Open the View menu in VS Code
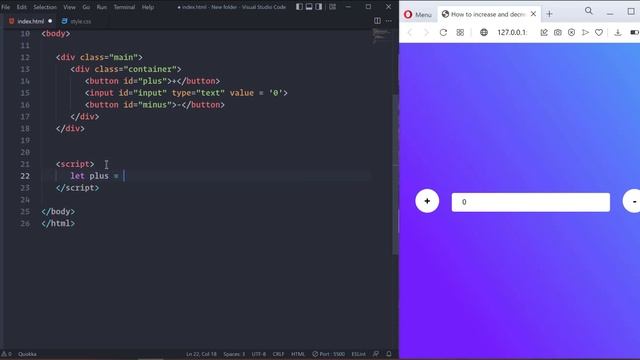 pyautogui.click(x=69, y=7)
